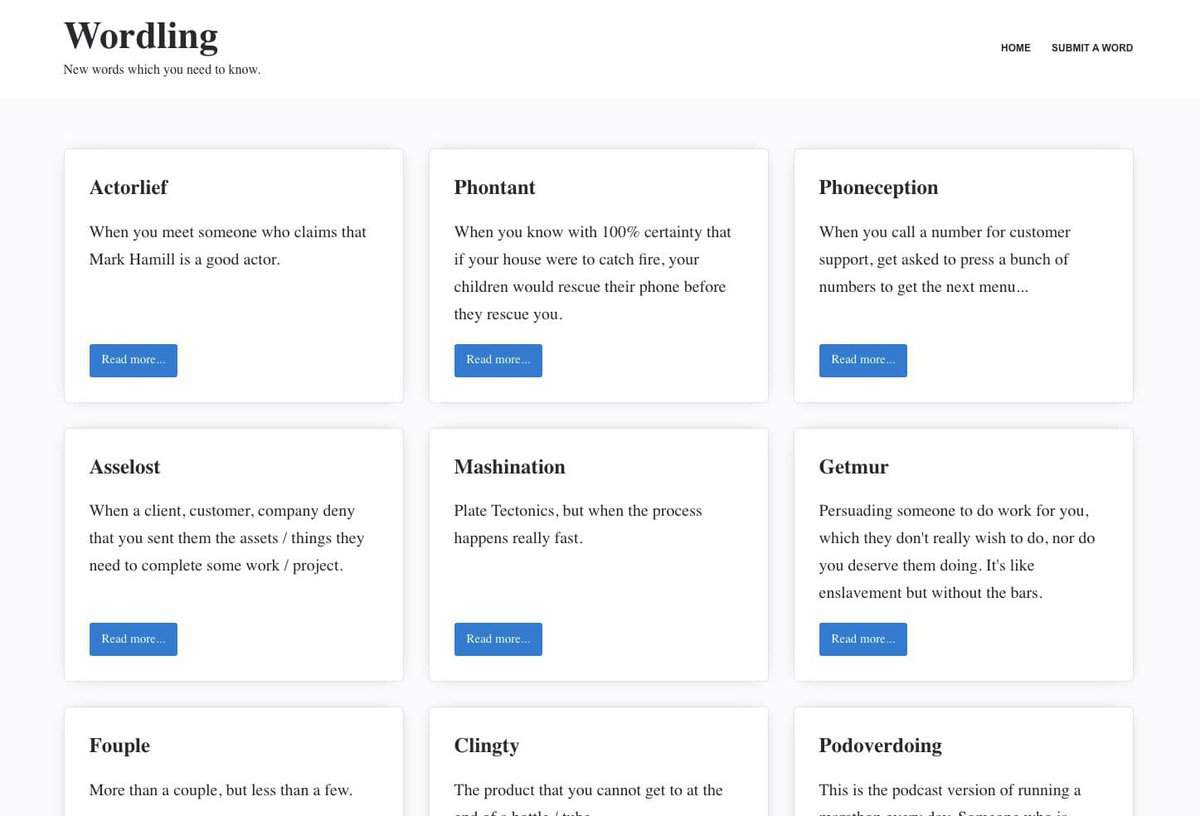Click Read more under Actorlief
1200x816 pixels.
(133, 361)
